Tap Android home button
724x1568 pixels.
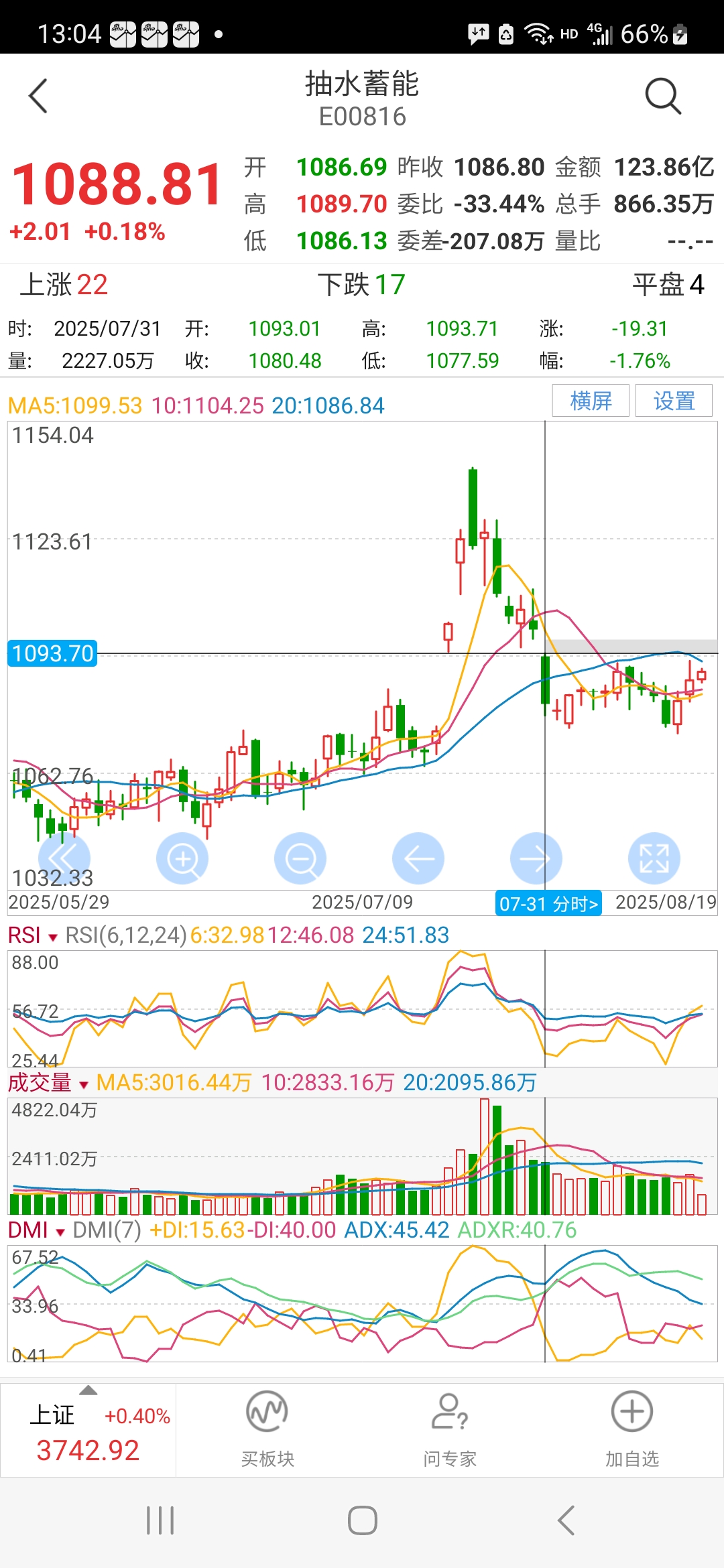pyautogui.click(x=362, y=1520)
